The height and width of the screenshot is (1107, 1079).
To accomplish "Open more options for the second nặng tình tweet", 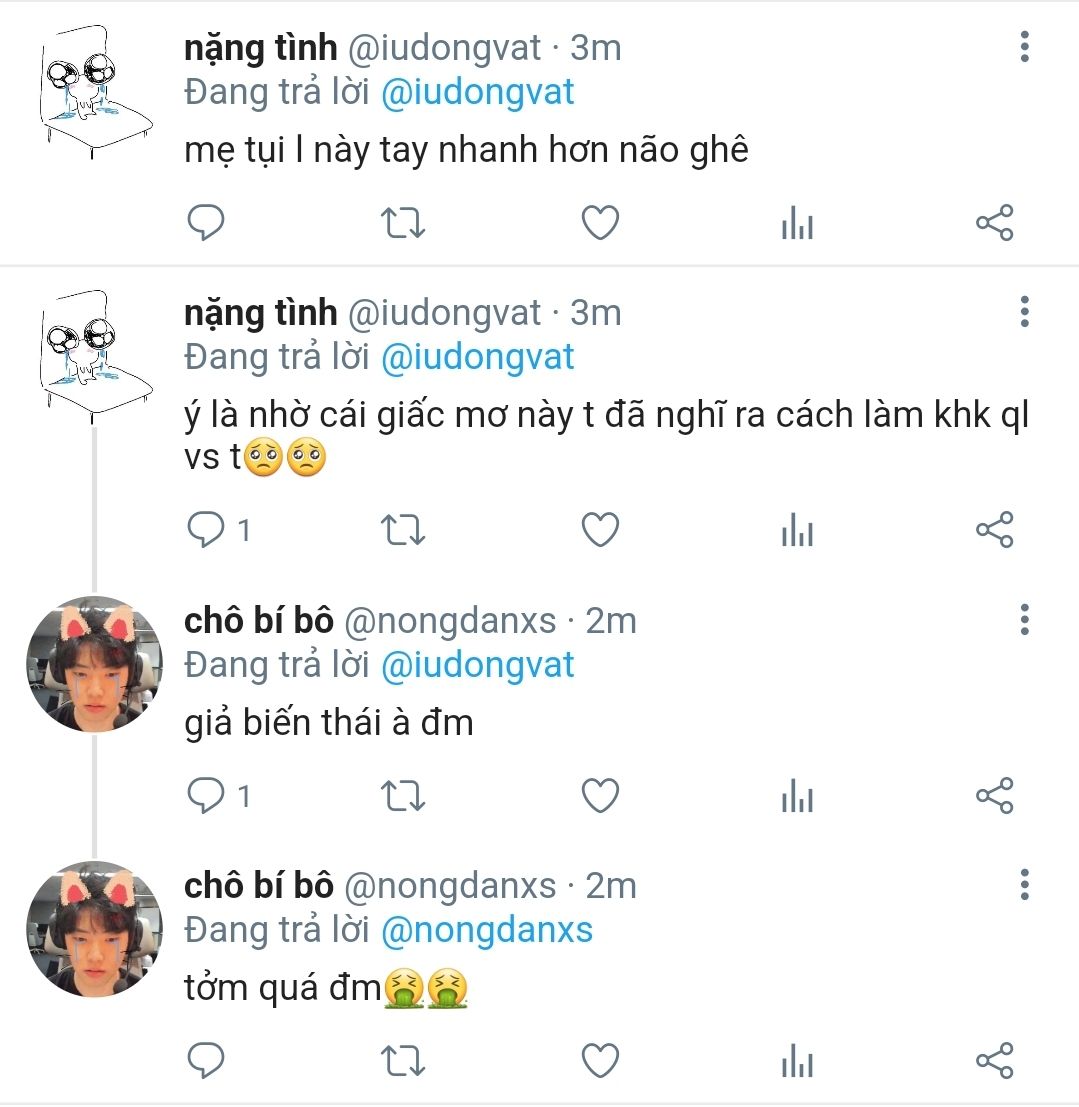I will click(1024, 312).
